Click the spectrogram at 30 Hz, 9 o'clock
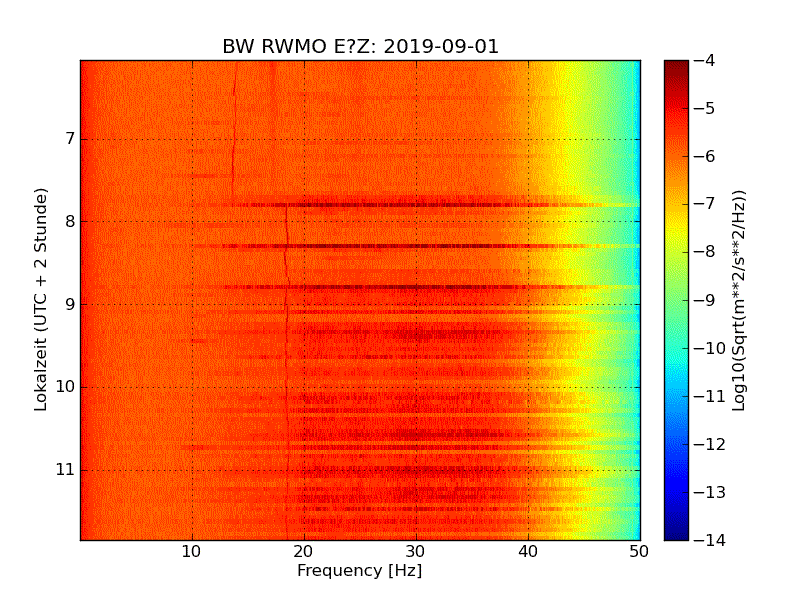 pos(416,305)
